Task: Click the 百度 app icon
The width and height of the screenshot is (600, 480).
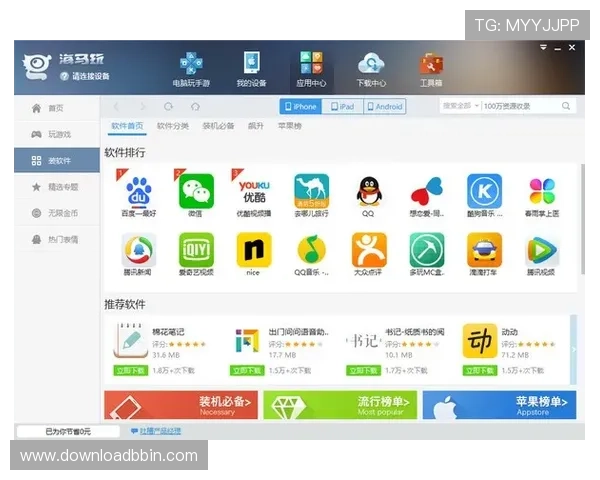Action: tap(139, 191)
